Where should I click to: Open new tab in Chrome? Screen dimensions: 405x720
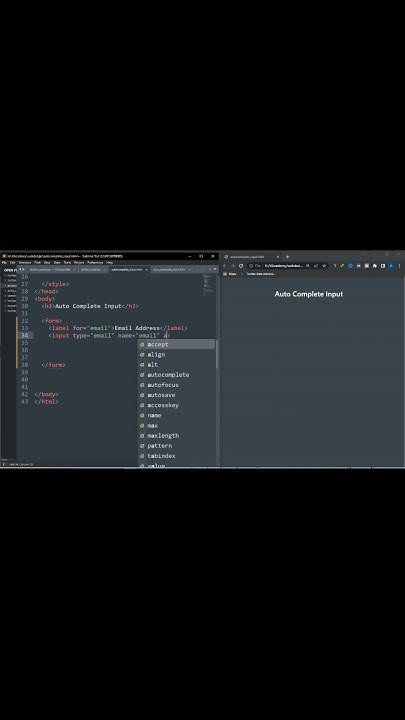(x=287, y=257)
